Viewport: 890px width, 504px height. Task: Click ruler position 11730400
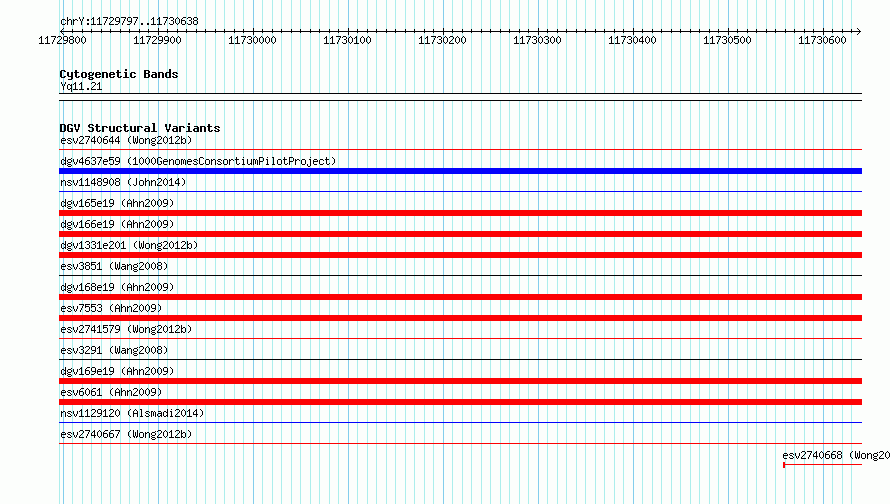click(632, 40)
